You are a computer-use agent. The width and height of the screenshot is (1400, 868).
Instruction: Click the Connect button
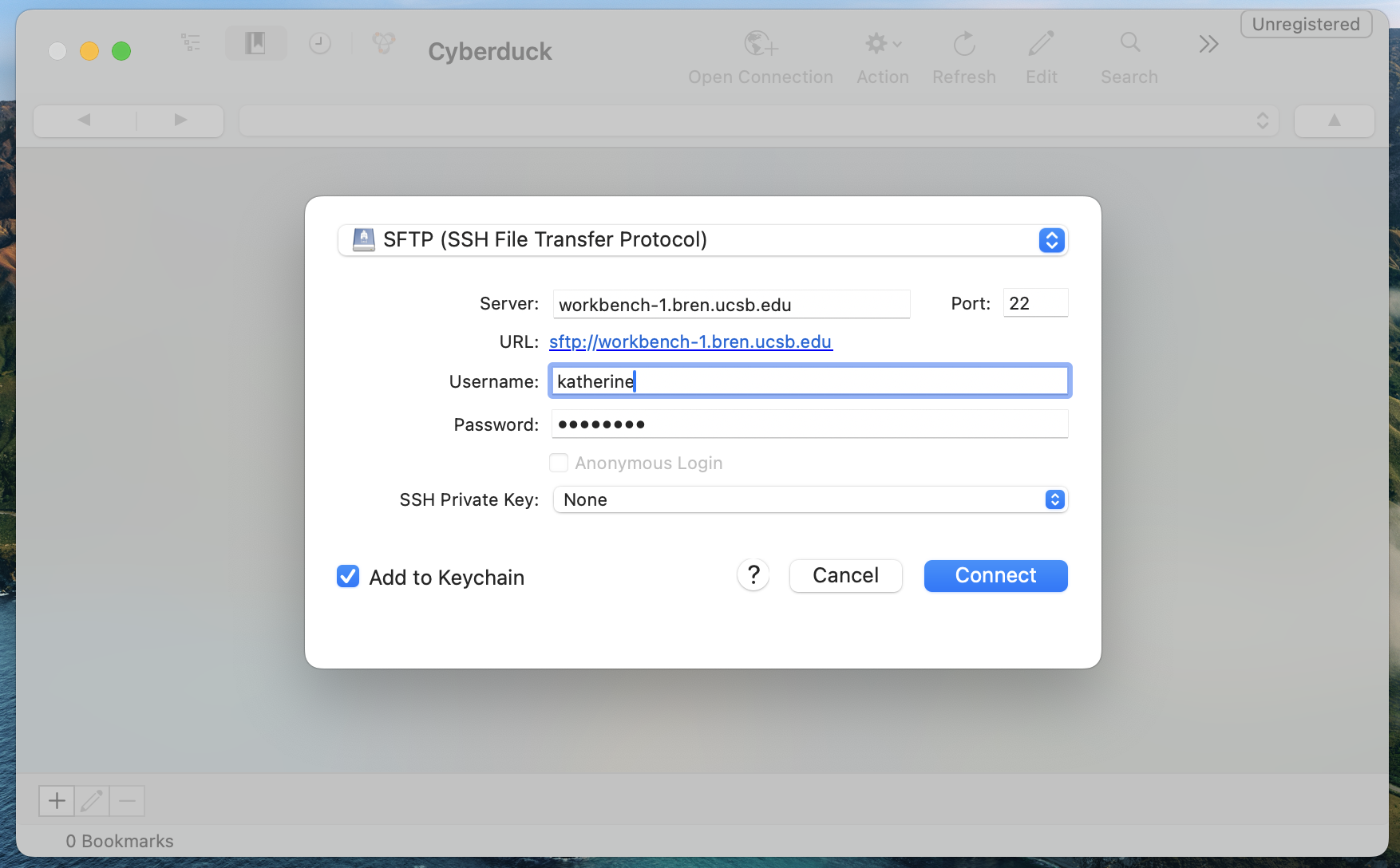coord(995,575)
